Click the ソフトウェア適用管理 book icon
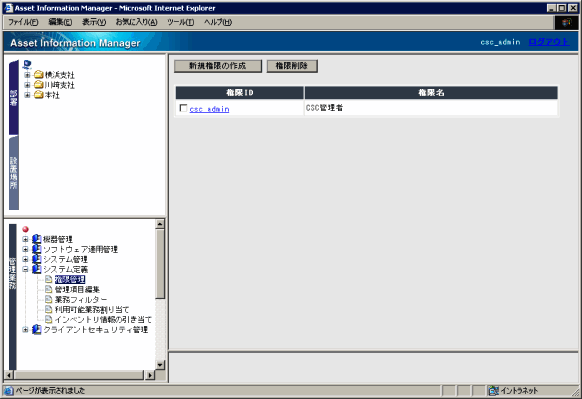 click(36, 249)
